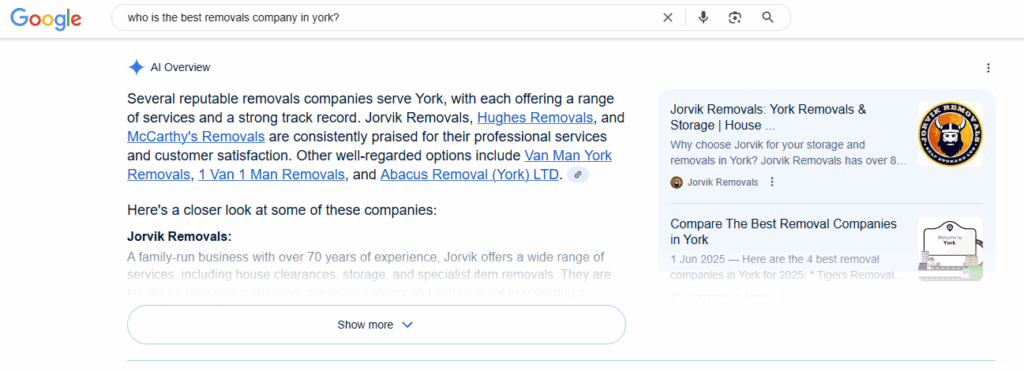Click the Jorvik Removals small favicon
Viewport: 1024px width, 372px height.
677,182
